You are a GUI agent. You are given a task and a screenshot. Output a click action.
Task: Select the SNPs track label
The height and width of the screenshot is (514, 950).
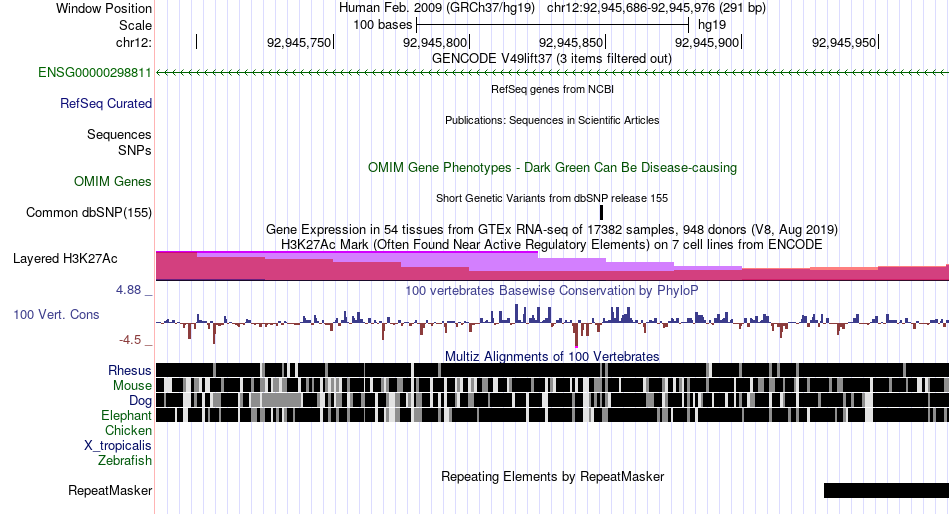click(135, 150)
